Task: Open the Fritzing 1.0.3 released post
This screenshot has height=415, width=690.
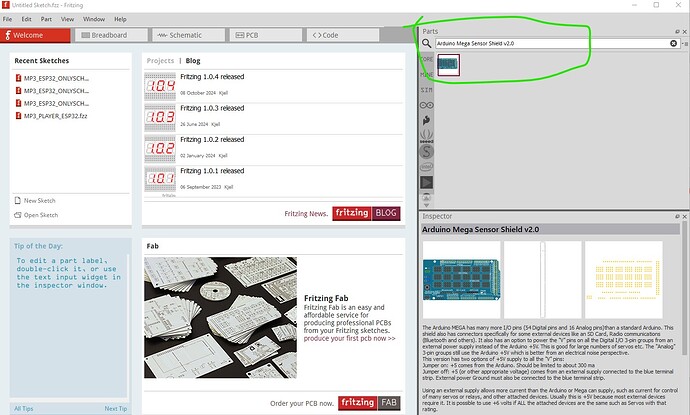Action: point(212,108)
